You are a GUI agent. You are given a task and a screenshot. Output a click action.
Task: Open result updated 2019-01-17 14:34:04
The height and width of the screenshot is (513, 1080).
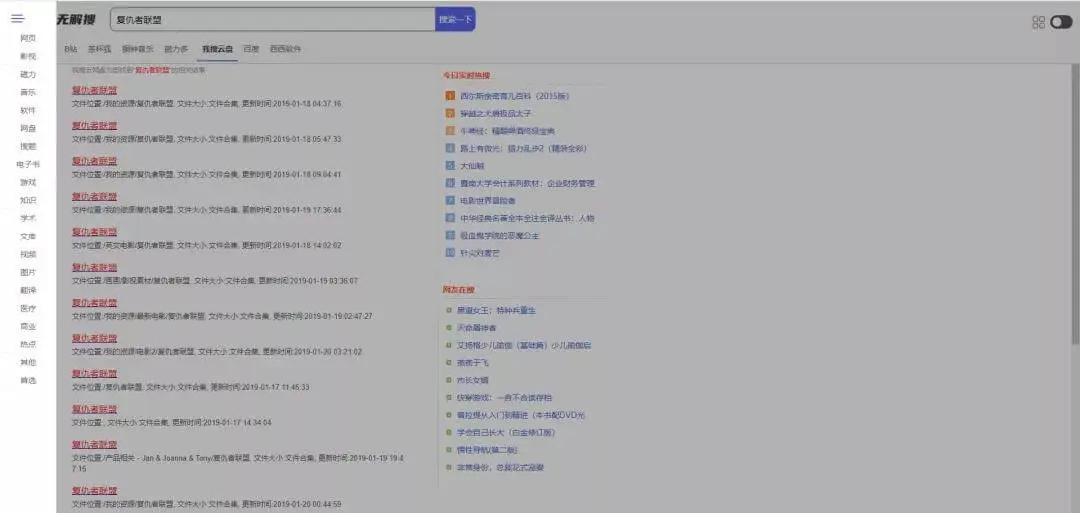click(94, 409)
